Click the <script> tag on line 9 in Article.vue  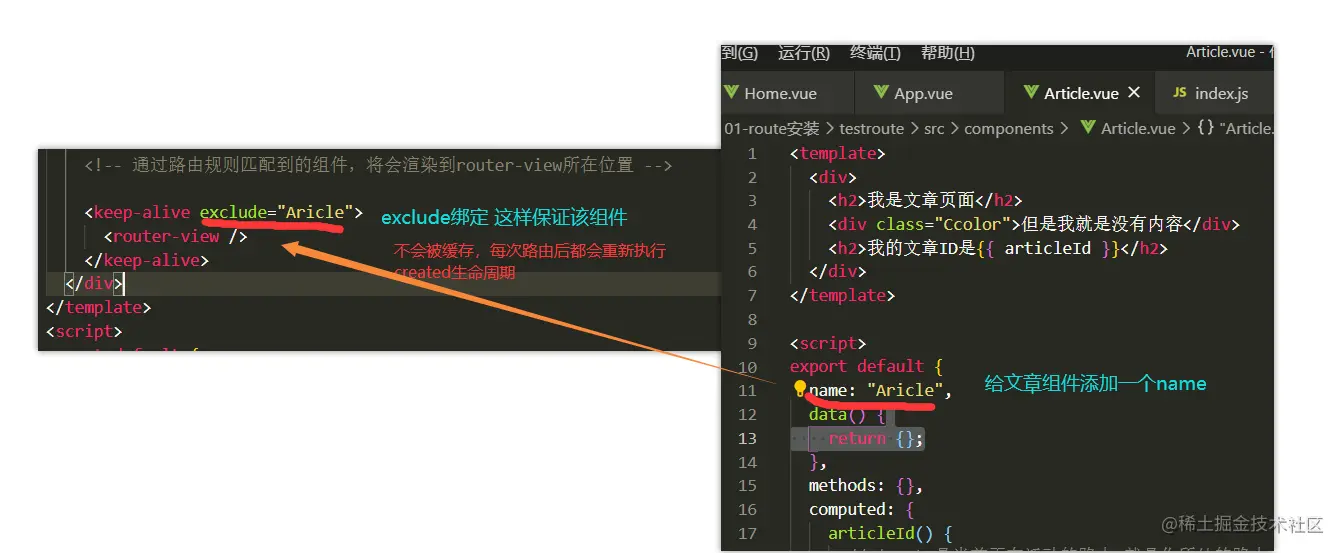click(x=827, y=343)
